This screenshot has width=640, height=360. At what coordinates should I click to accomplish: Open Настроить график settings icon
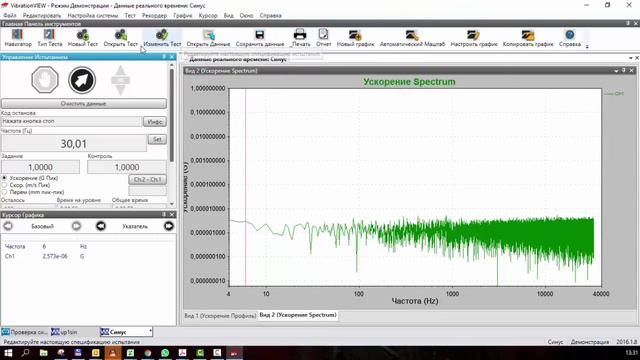coord(474,38)
